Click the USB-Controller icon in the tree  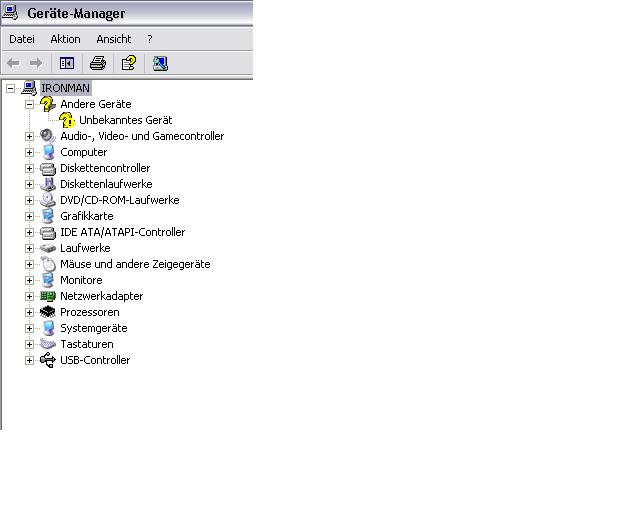(x=48, y=360)
